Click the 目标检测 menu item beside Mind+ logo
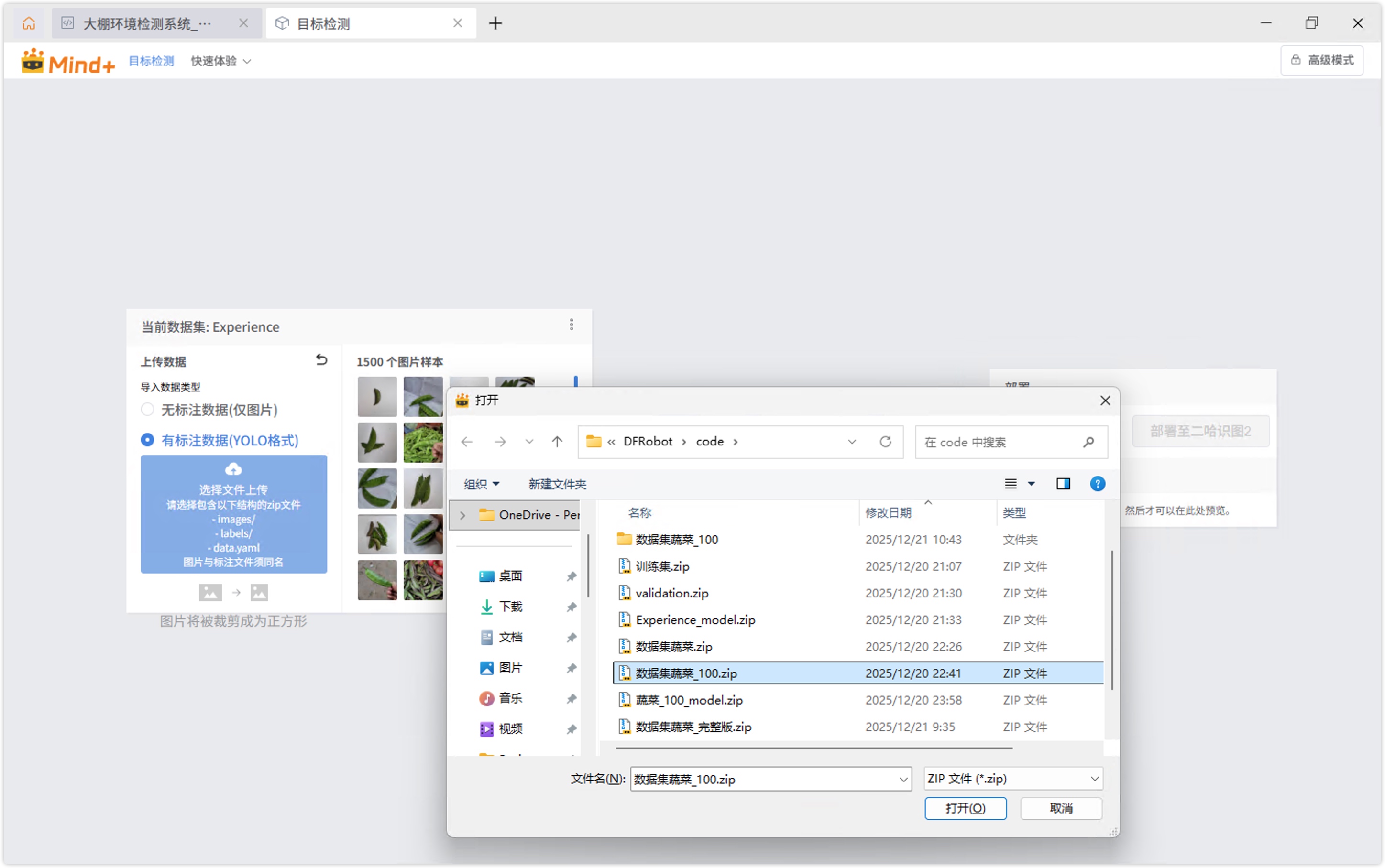Image resolution: width=1385 pixels, height=868 pixels. coord(151,61)
